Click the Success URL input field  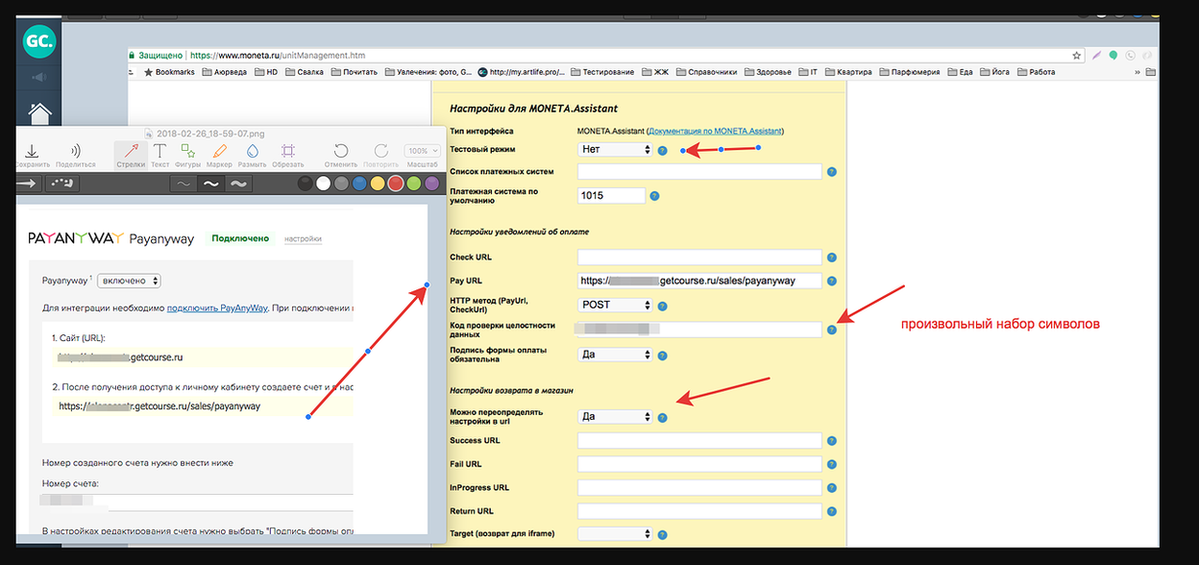pos(700,441)
